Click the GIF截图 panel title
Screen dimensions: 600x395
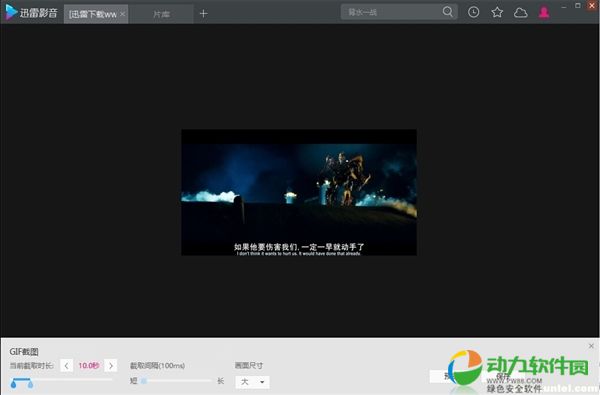24,351
